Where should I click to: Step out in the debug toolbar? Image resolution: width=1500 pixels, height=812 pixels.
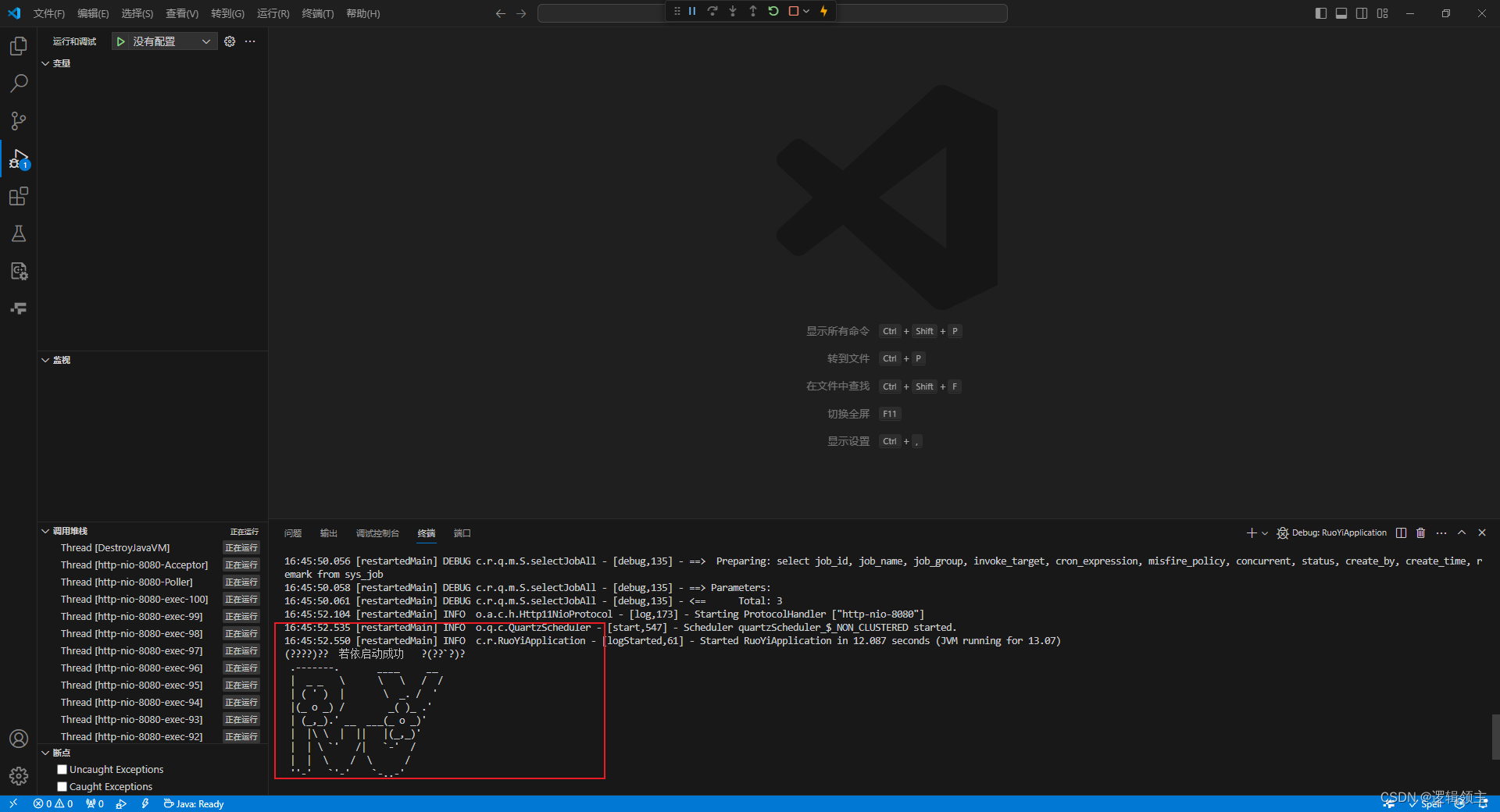pos(753,11)
